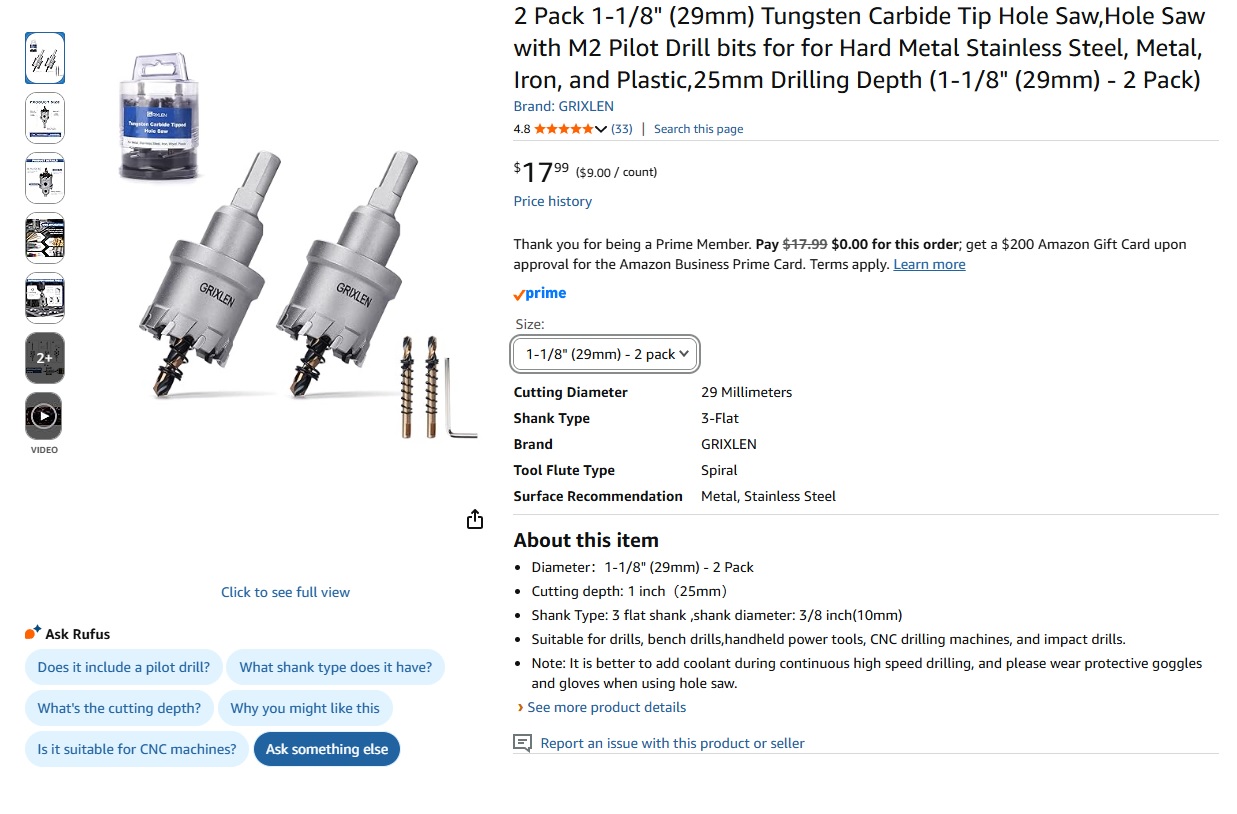Visit the Brand: GRIXLEN store link
Viewport: 1237px width, 814px height.
[x=563, y=106]
